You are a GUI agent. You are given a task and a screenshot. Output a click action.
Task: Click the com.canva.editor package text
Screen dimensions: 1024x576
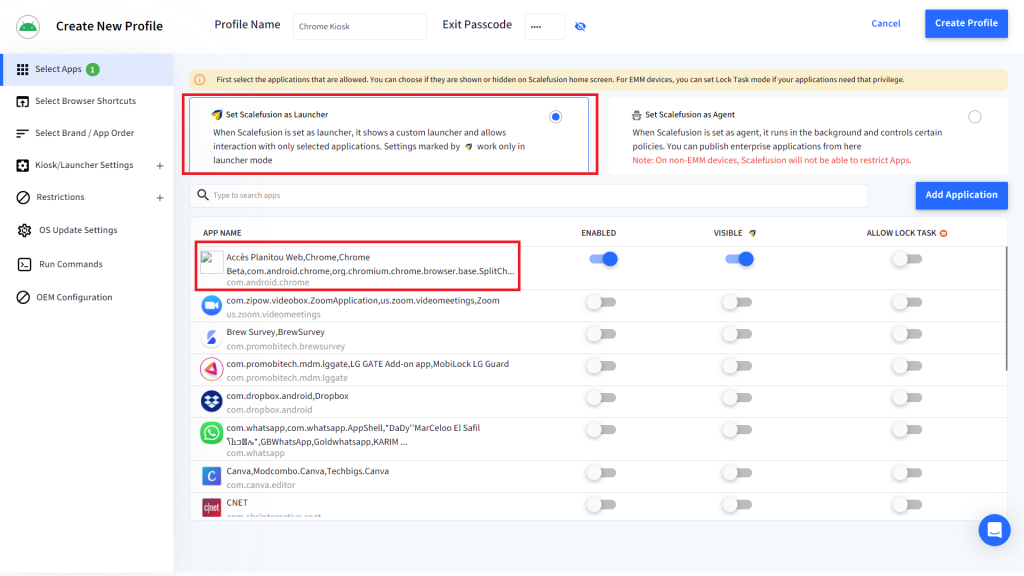point(261,485)
